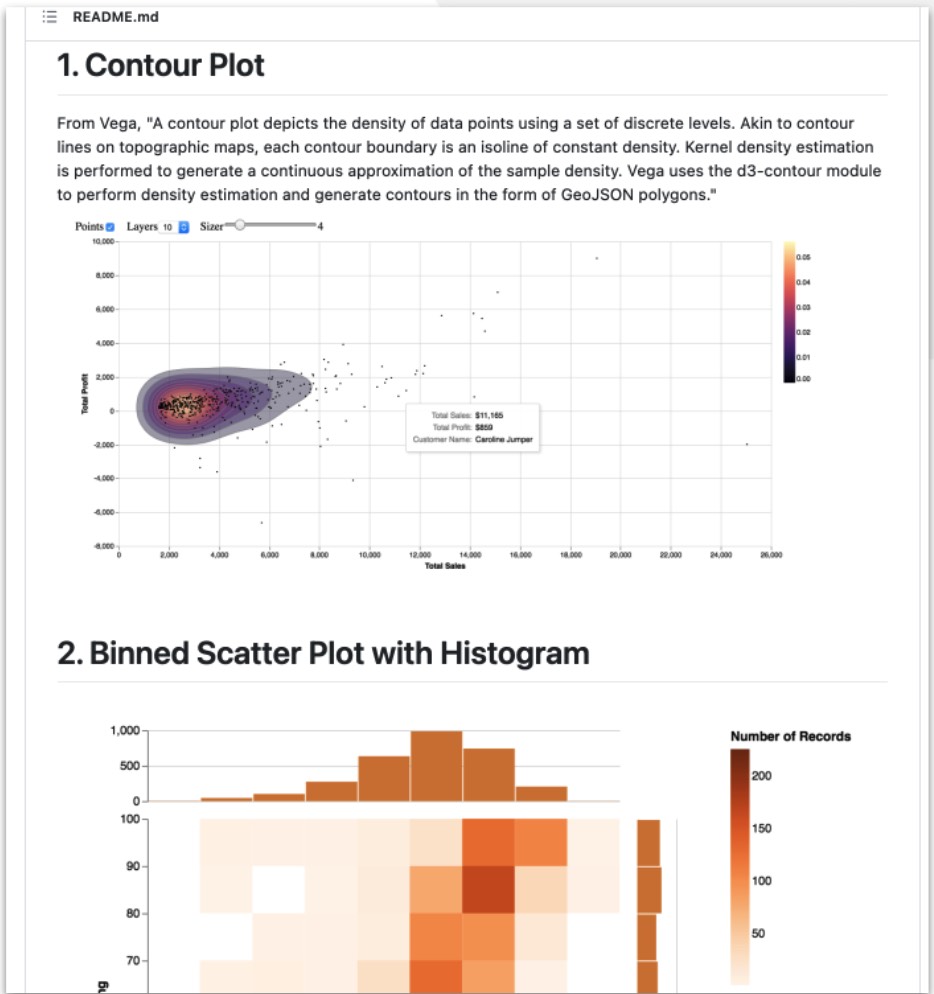Screen dimensions: 934x994
Task: Click the white empty heatmap cell
Action: 278,889
